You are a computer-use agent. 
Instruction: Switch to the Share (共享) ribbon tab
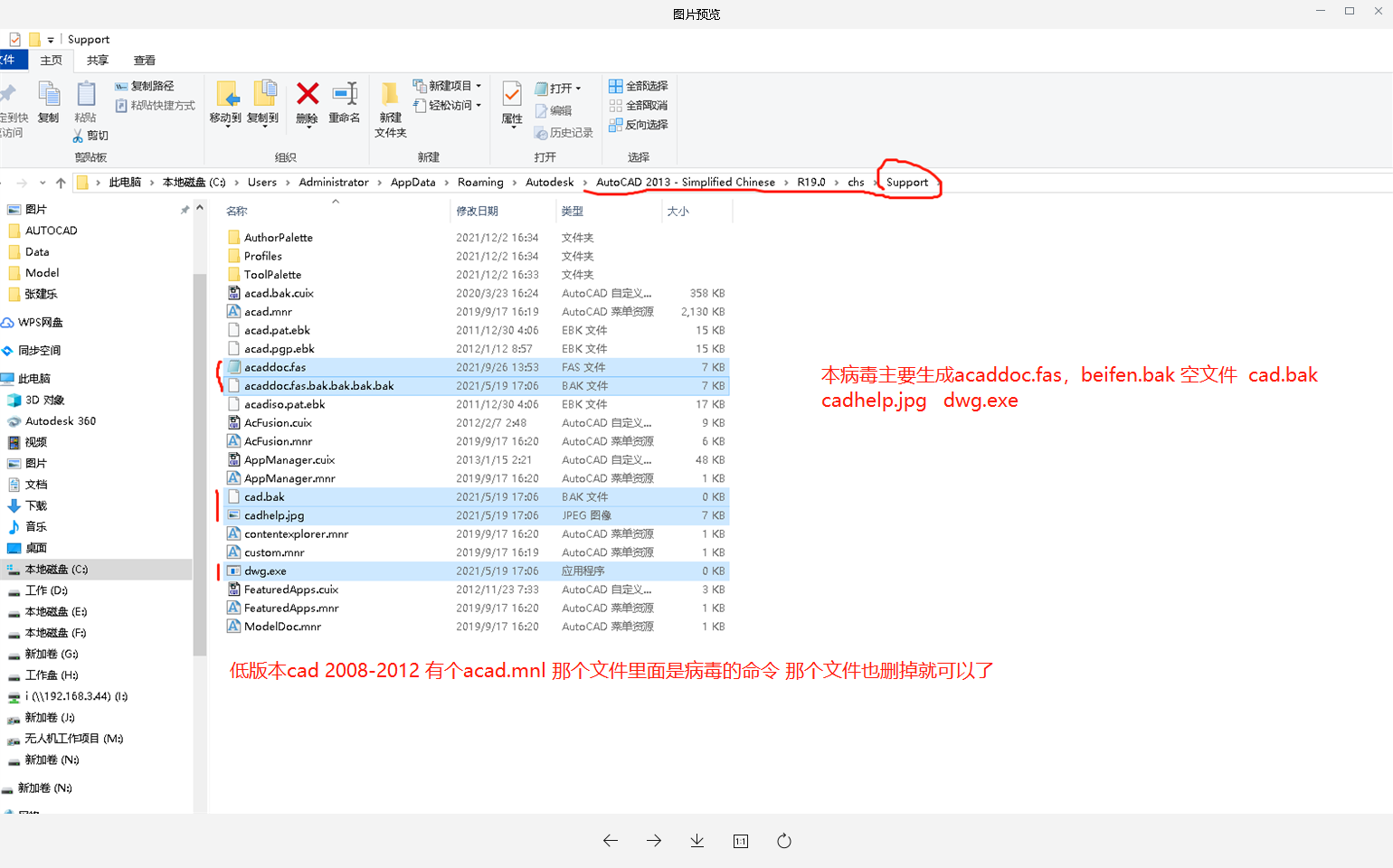[98, 61]
